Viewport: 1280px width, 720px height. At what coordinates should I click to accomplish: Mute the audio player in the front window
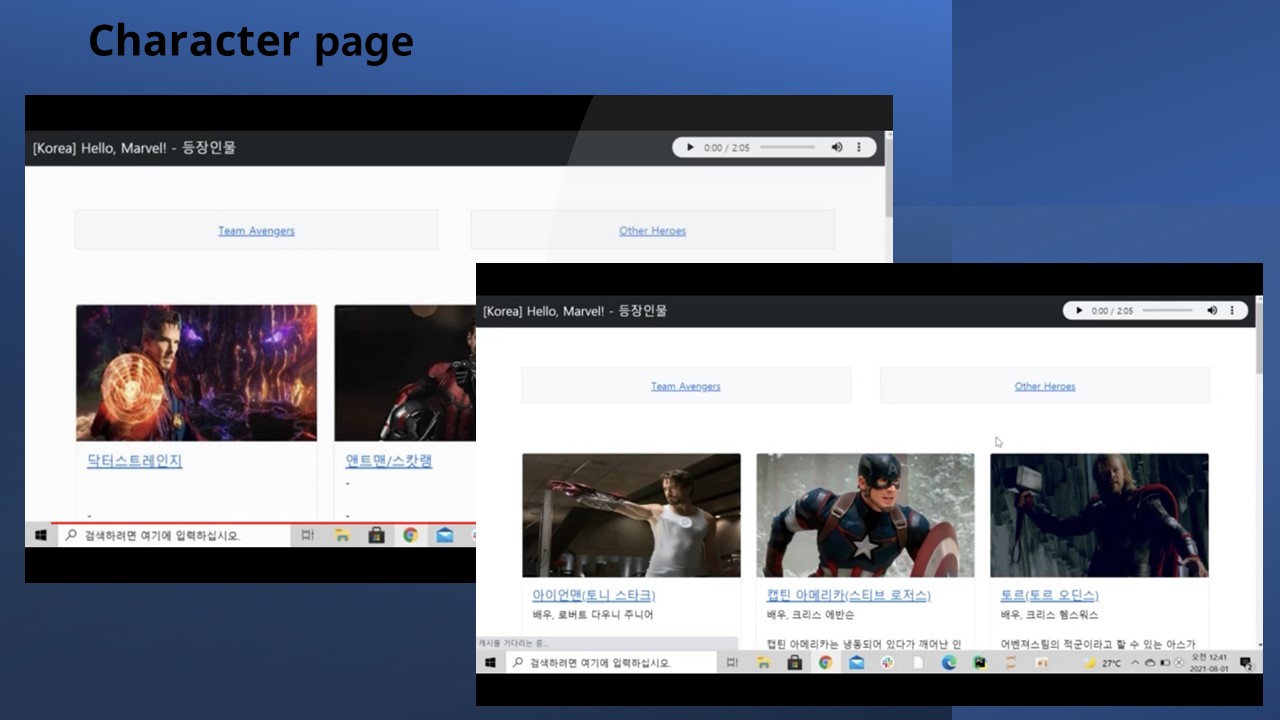1212,311
